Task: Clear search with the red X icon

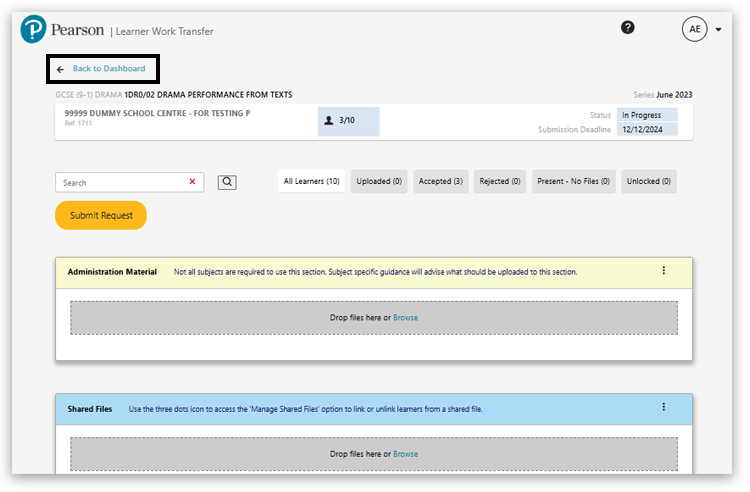Action: tap(192, 182)
